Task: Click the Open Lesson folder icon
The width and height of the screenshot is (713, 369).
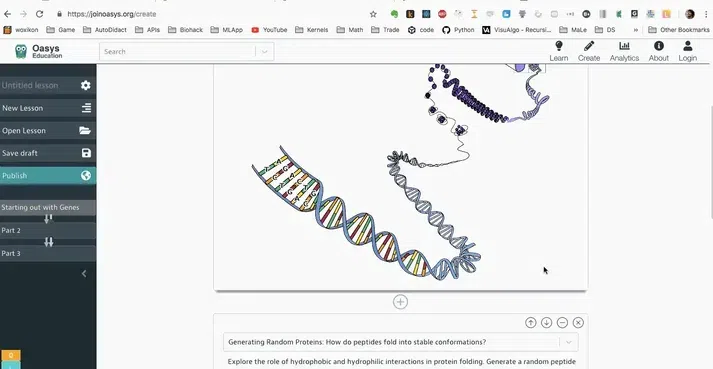Action: tap(85, 131)
